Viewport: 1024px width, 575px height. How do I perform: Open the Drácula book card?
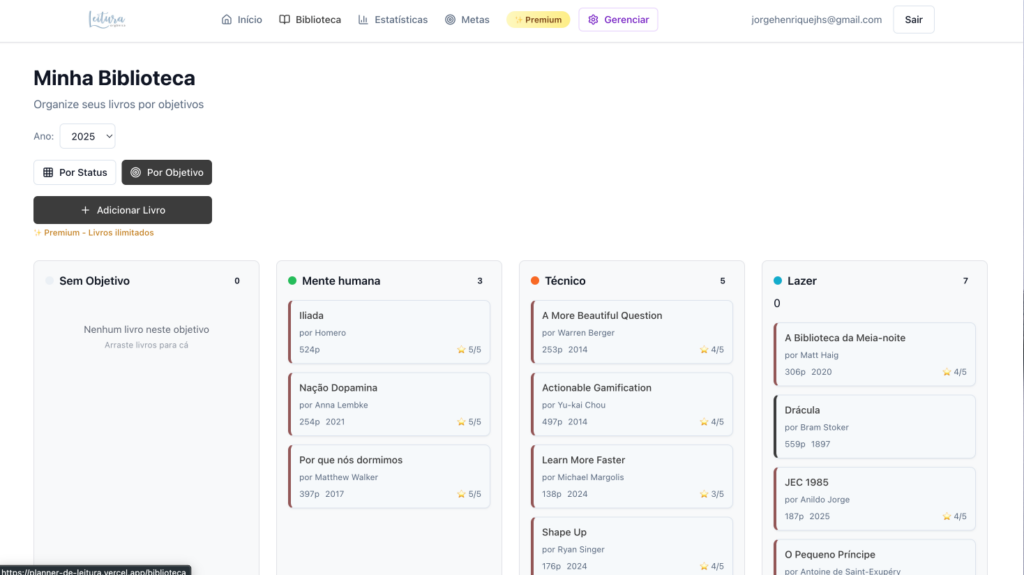874,426
